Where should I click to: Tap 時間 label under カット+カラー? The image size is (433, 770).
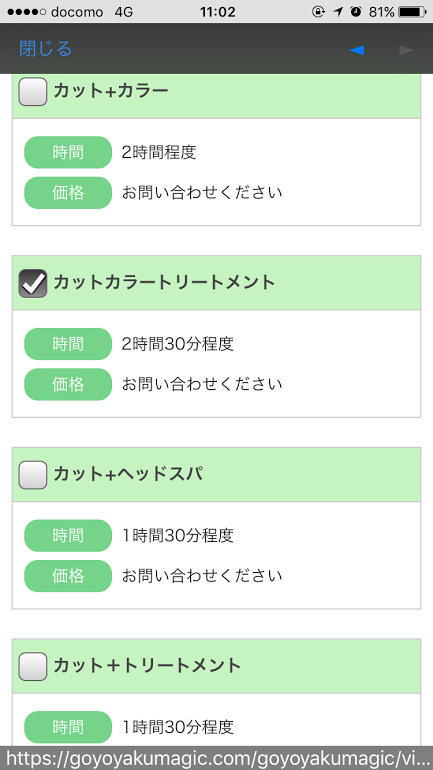point(68,152)
